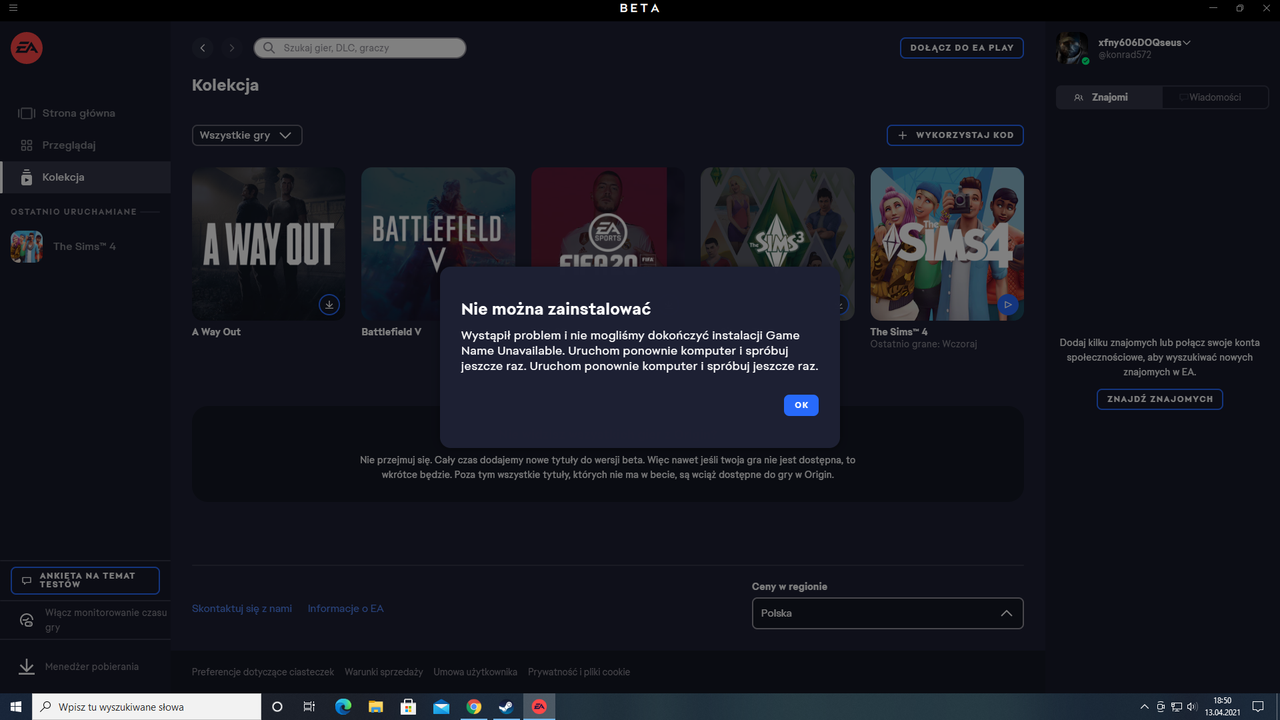This screenshot has width=1280, height=720.
Task: Open The Sims 4 in recently launched list
Action: coord(85,246)
